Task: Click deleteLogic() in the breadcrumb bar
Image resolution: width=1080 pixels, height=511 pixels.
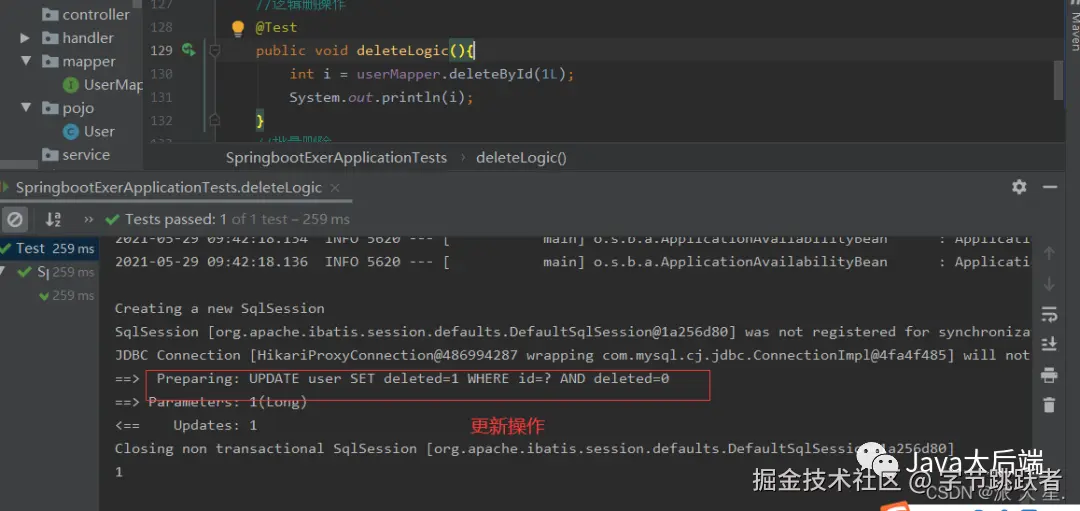Action: 521,158
